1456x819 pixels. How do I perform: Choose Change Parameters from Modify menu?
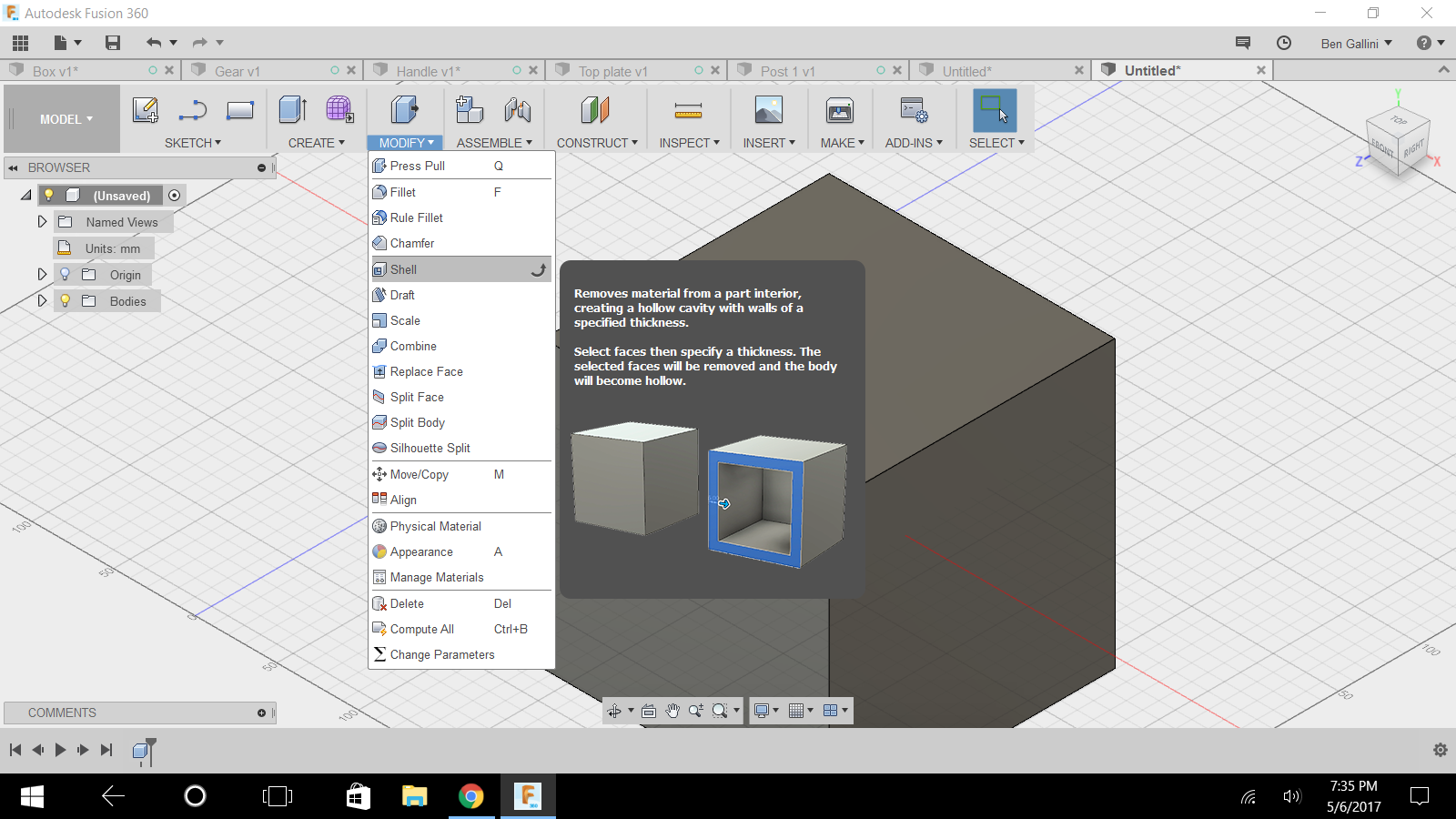(x=461, y=654)
